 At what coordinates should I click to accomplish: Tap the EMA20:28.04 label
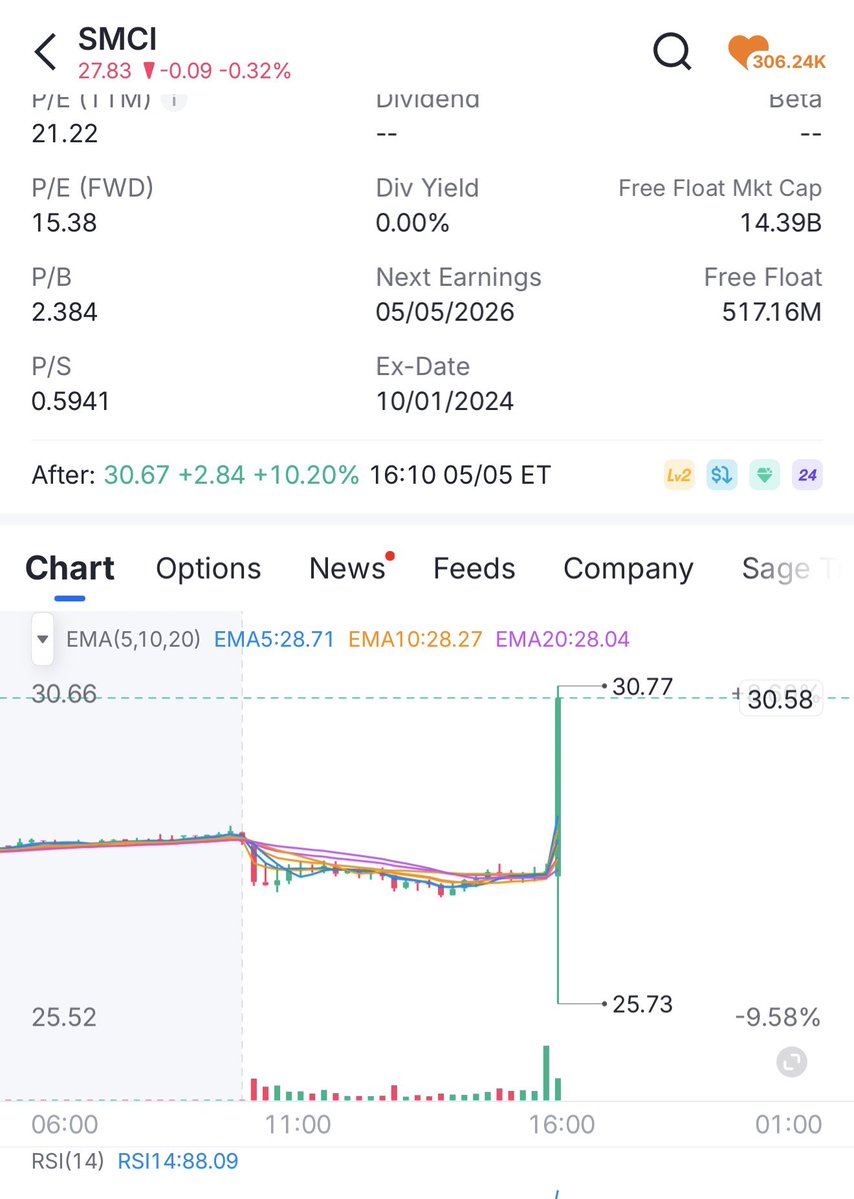562,638
